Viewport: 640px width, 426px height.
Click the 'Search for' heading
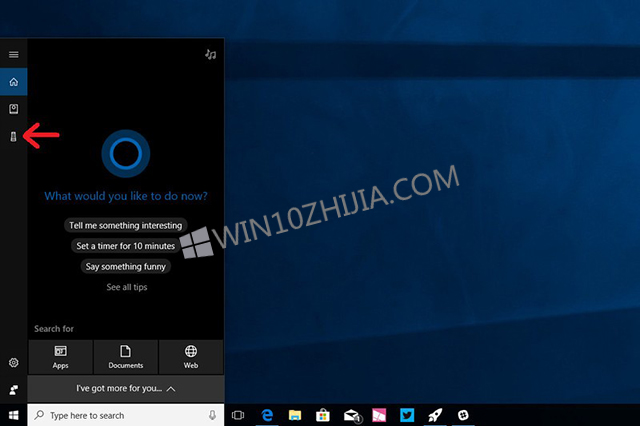coord(54,329)
